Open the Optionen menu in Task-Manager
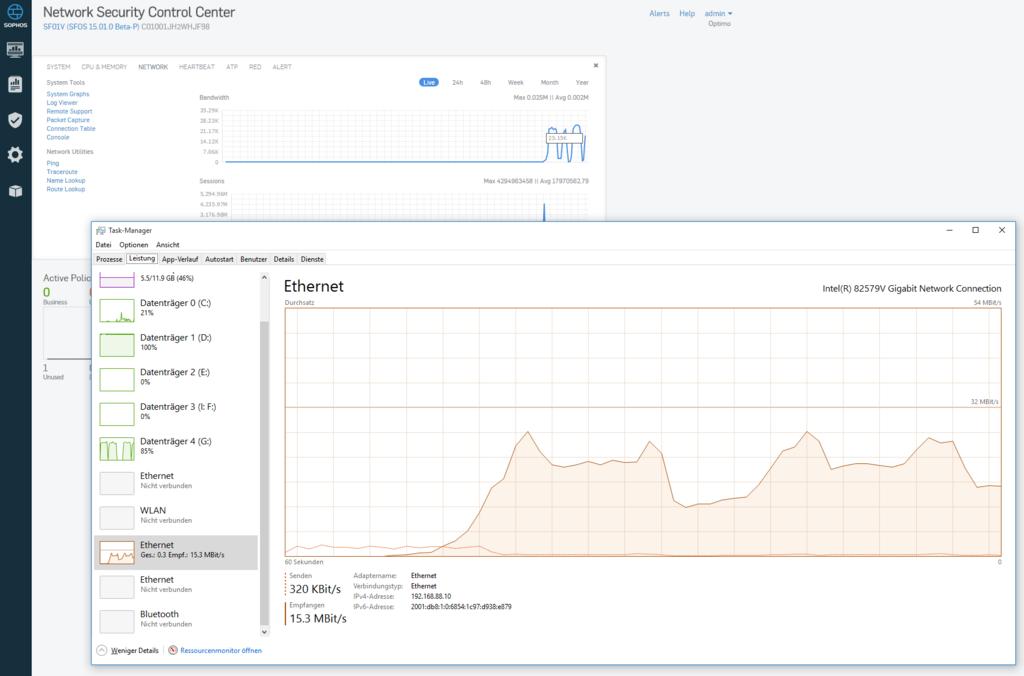Screen dimensions: 1024x676 pos(133,245)
